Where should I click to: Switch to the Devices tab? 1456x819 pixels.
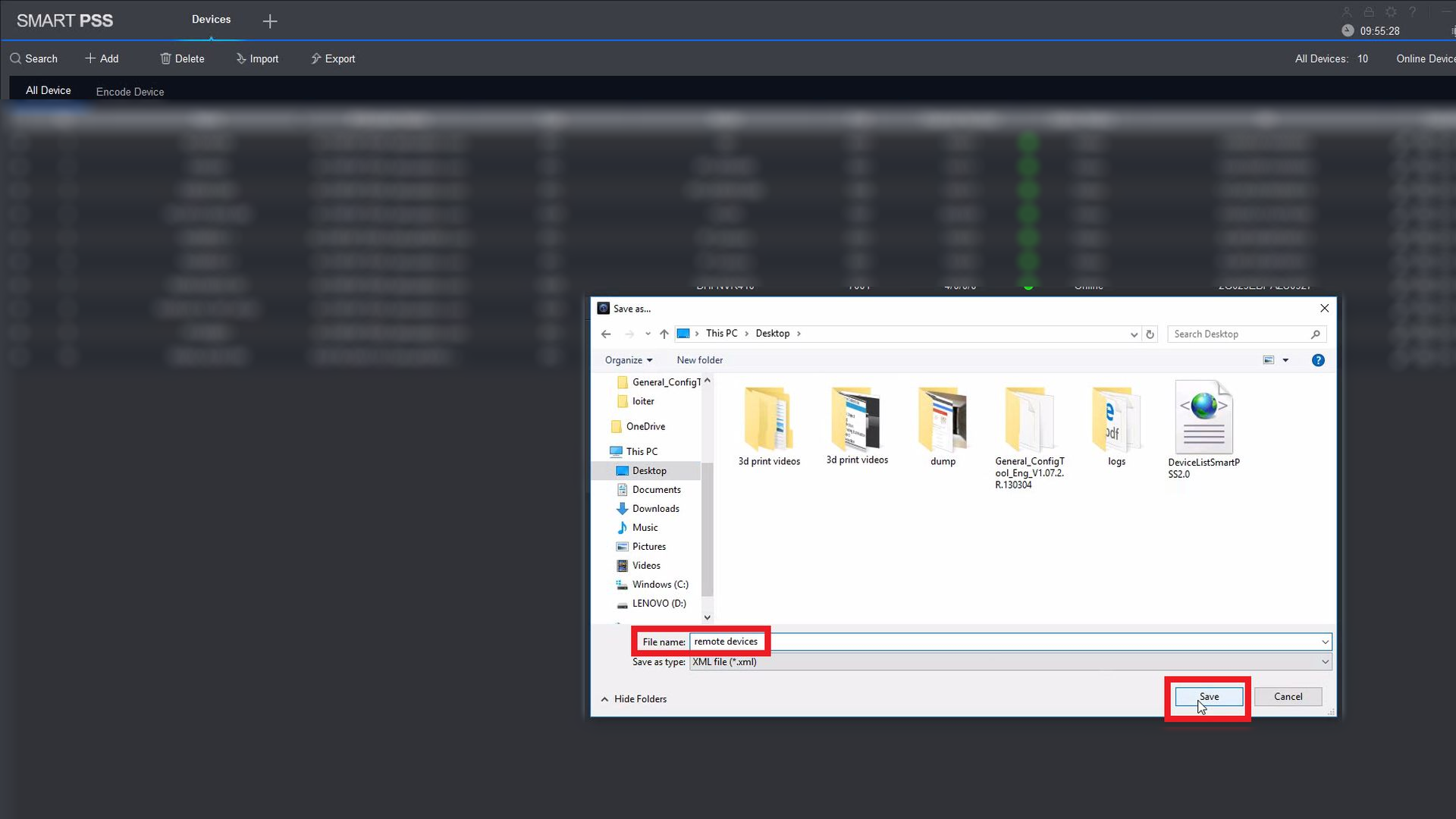tap(211, 20)
